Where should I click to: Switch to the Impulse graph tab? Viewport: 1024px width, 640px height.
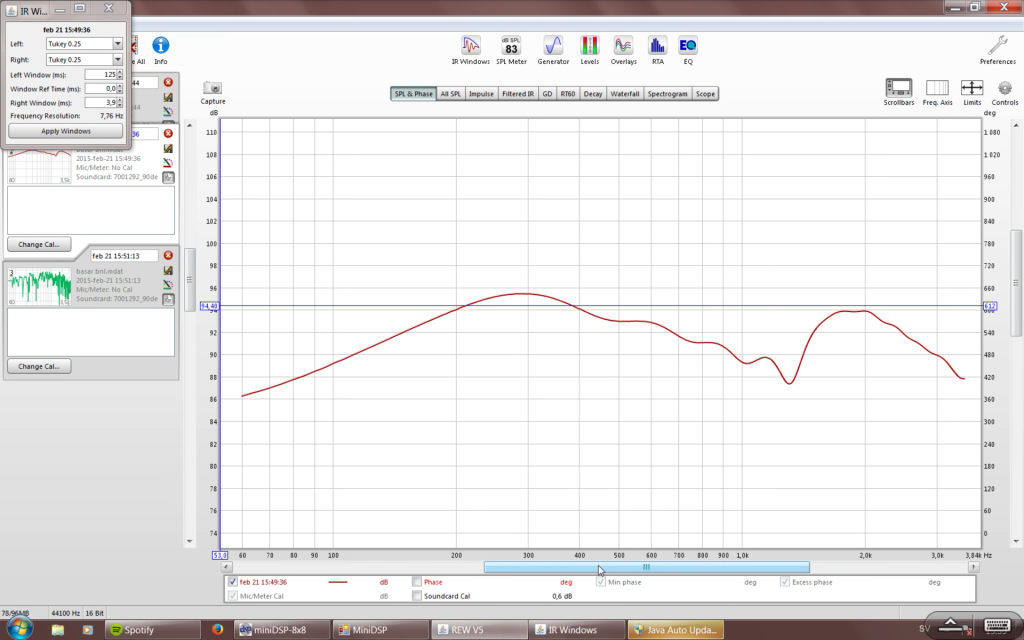click(481, 93)
